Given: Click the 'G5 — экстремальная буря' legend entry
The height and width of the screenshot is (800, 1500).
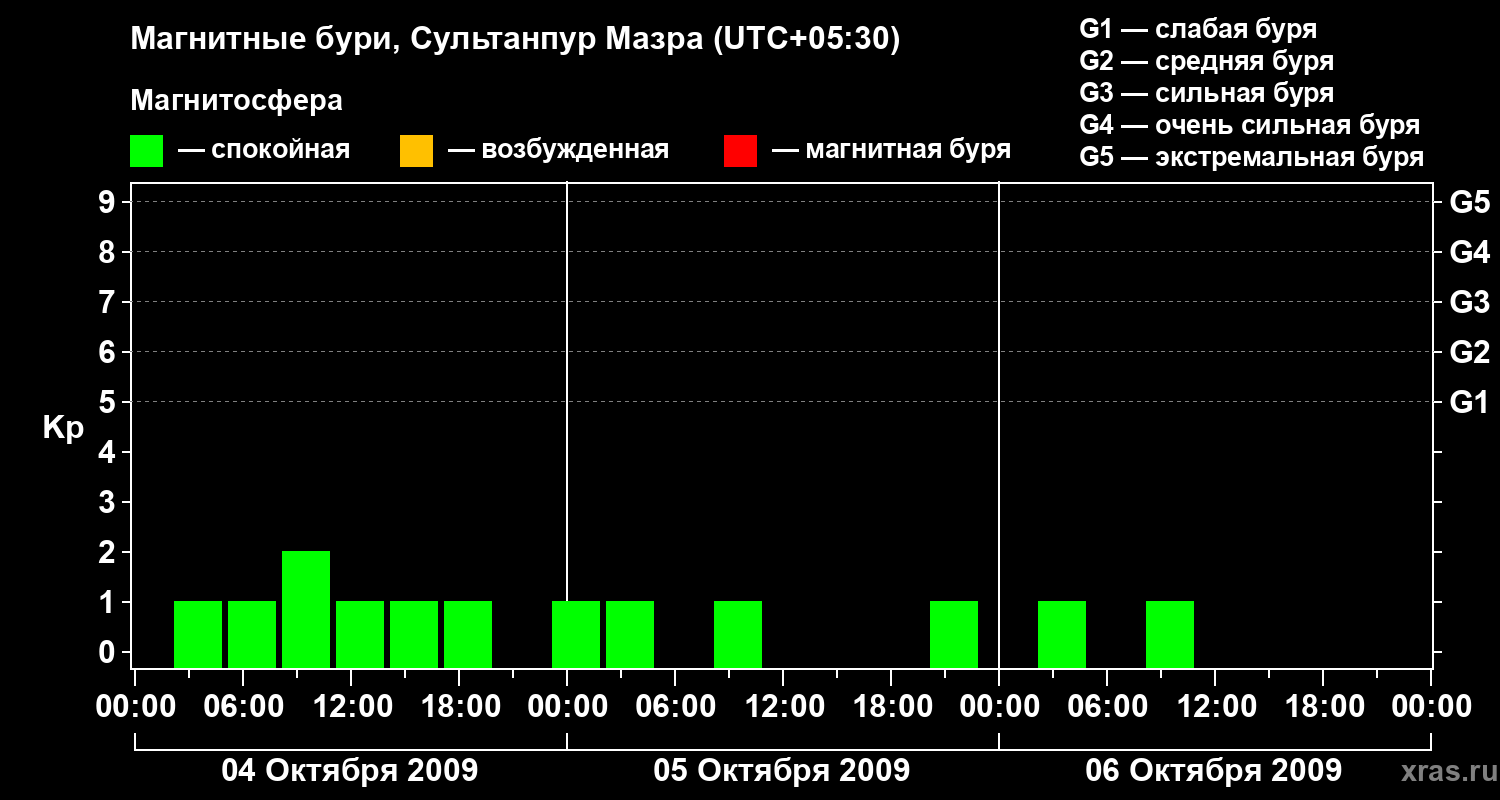Looking at the screenshot, I should tap(1251, 157).
